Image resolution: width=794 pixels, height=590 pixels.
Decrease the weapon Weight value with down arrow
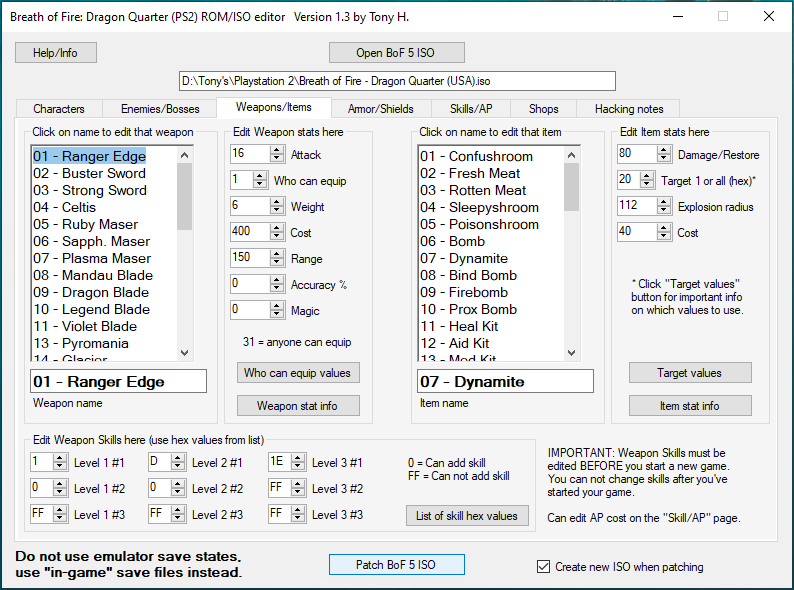click(x=277, y=210)
